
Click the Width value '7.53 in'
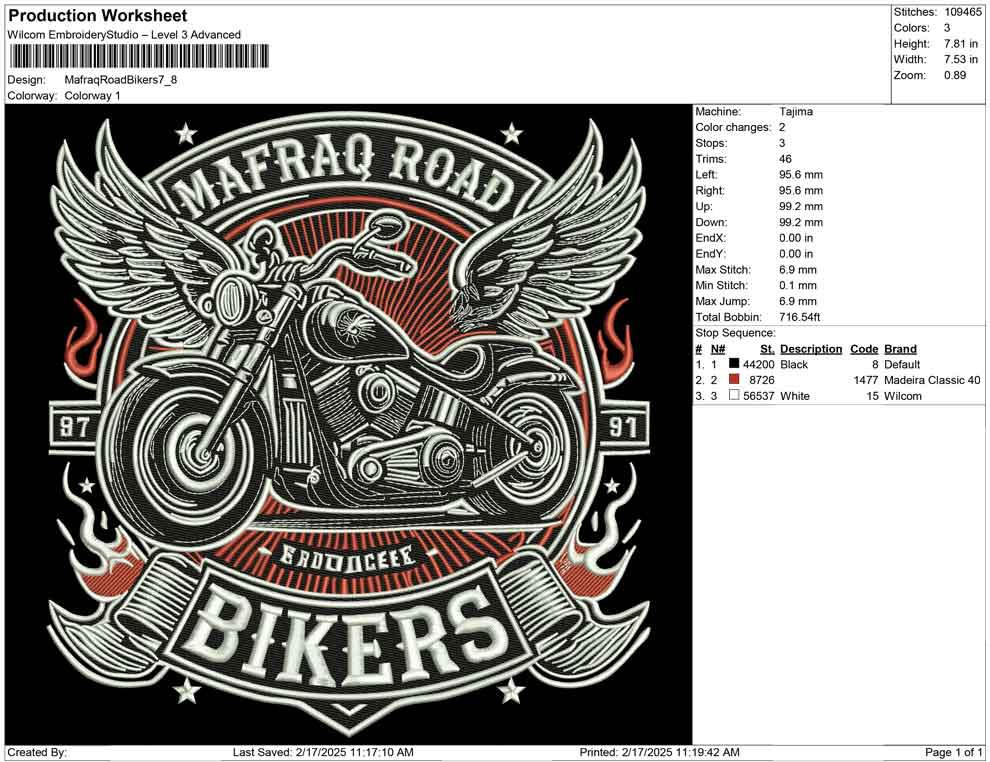961,59
